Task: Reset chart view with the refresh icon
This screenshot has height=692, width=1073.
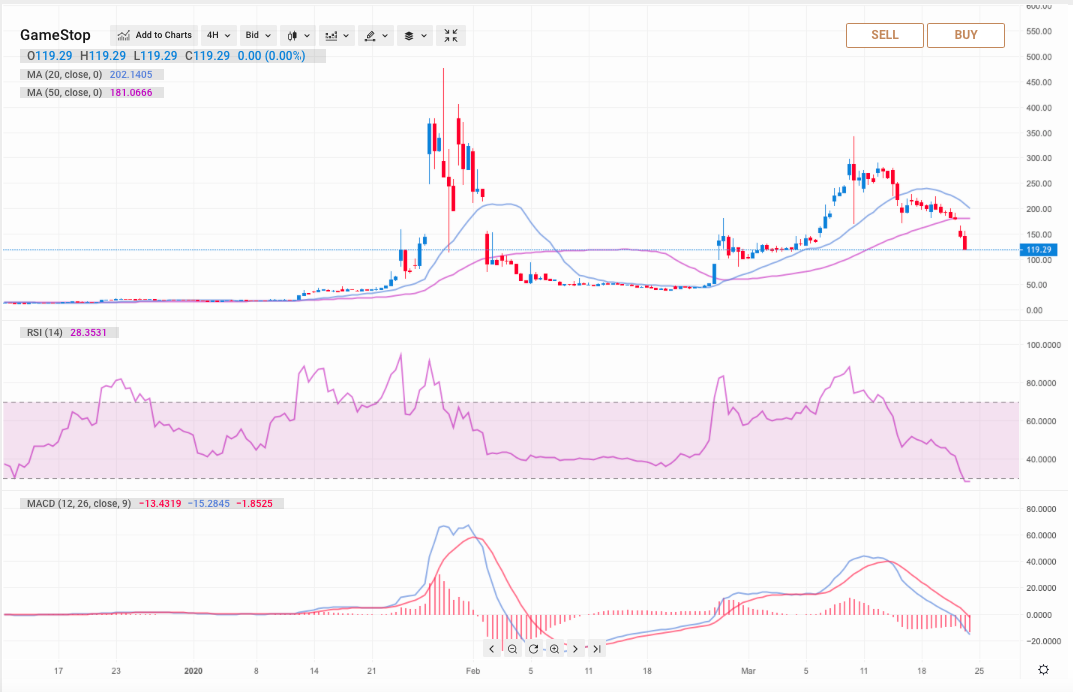Action: (x=533, y=649)
